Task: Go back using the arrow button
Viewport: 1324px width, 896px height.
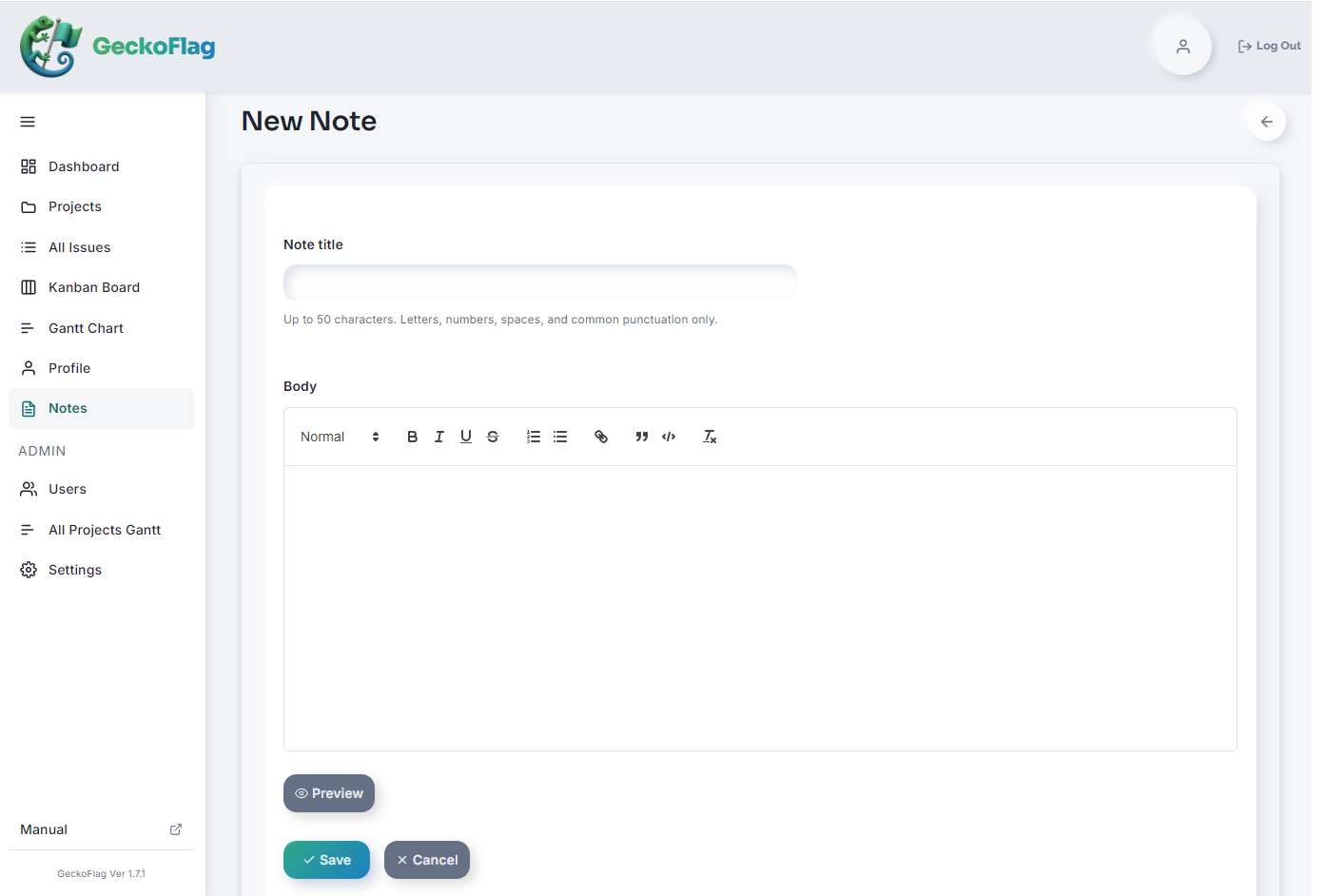Action: point(1267,122)
